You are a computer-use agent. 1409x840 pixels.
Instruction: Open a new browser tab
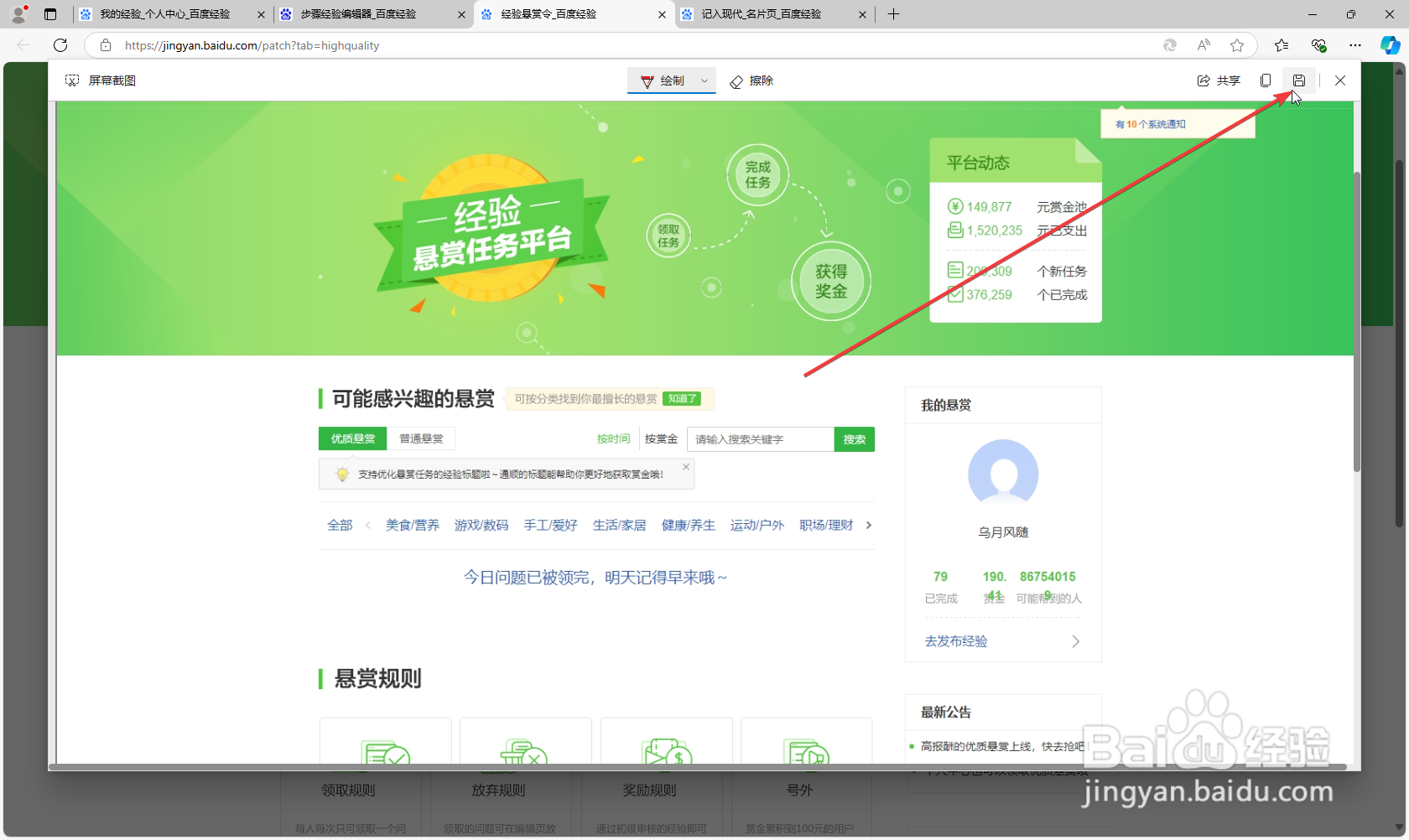893,14
